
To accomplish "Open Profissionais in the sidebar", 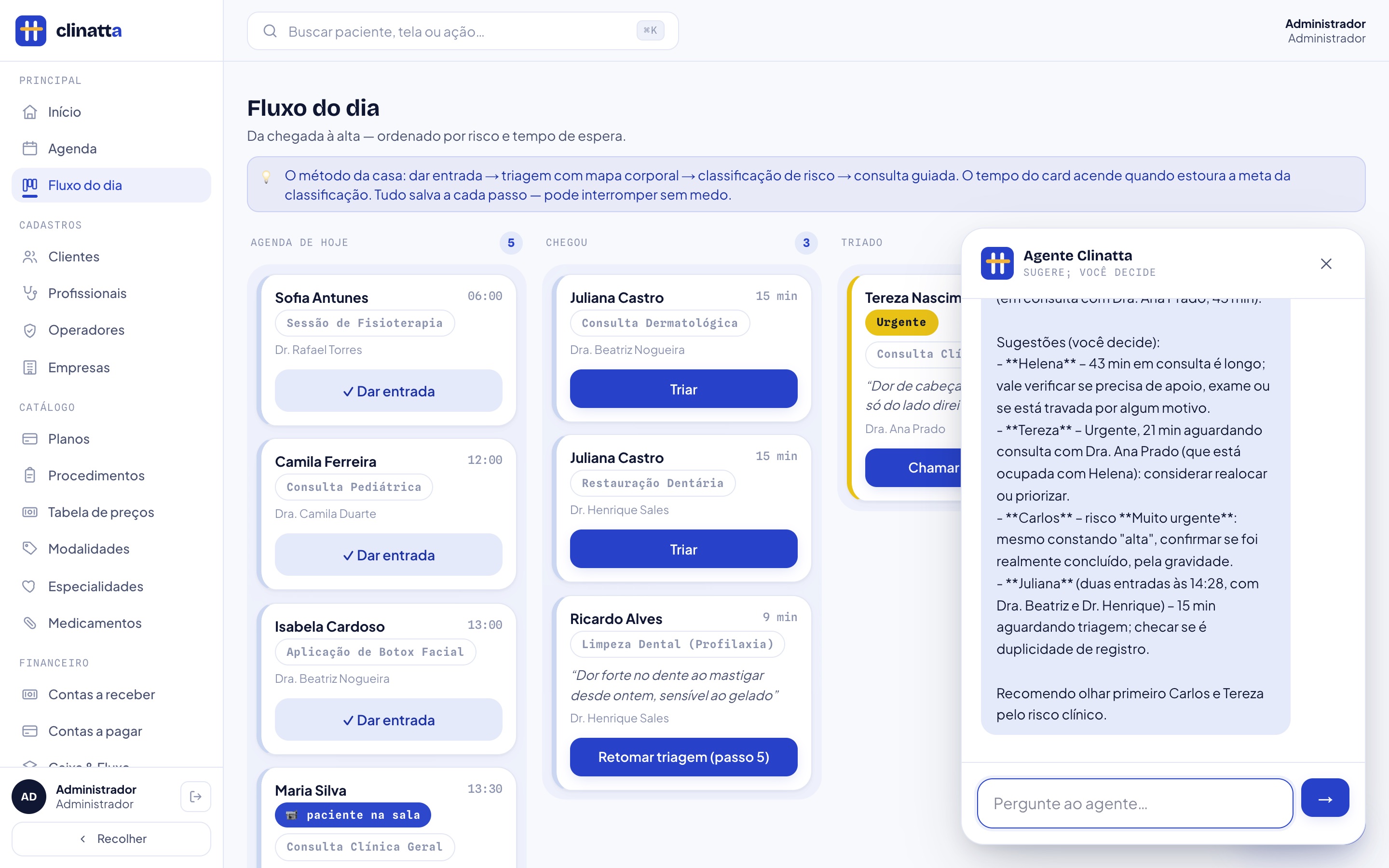I will click(x=111, y=293).
